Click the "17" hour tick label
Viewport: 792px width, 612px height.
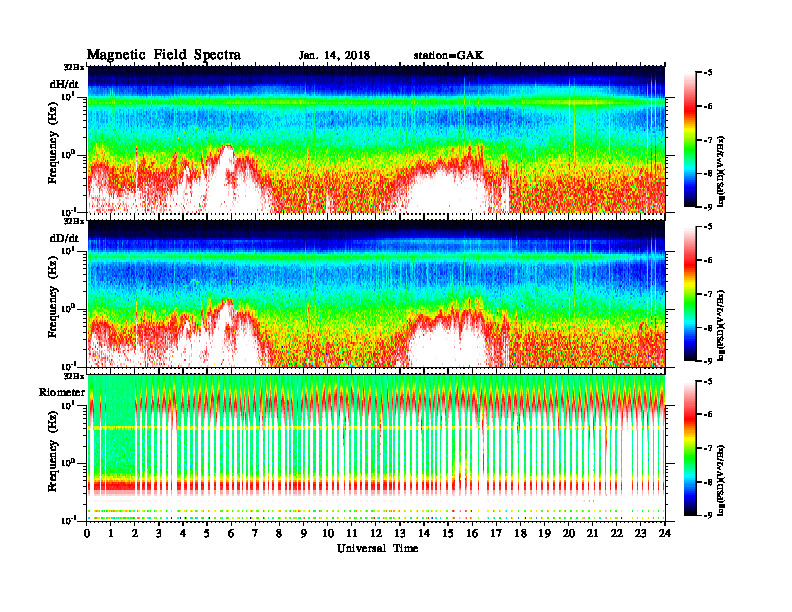(x=497, y=533)
